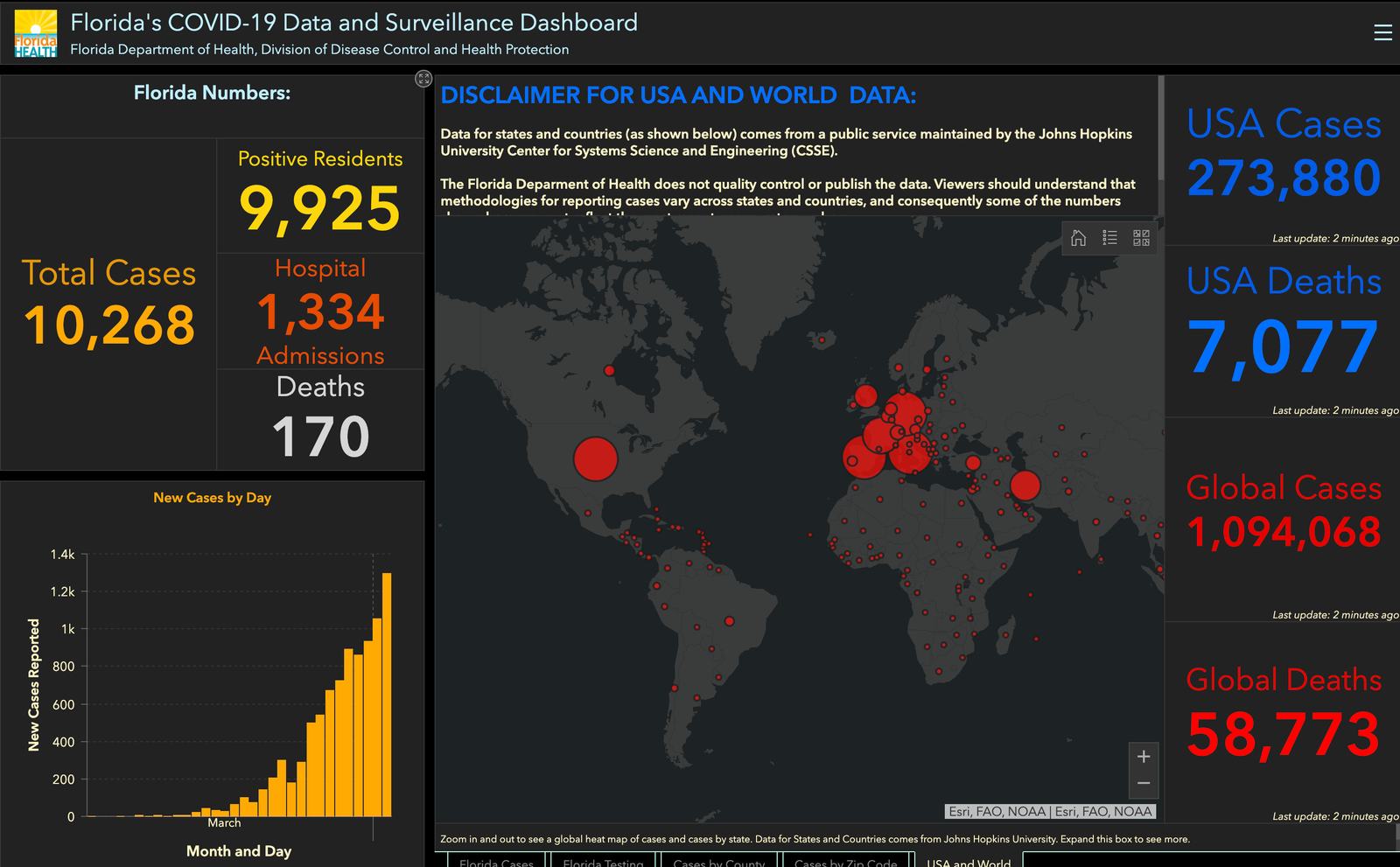The height and width of the screenshot is (867, 1400).
Task: Select the USA and World tab
Action: click(x=969, y=861)
